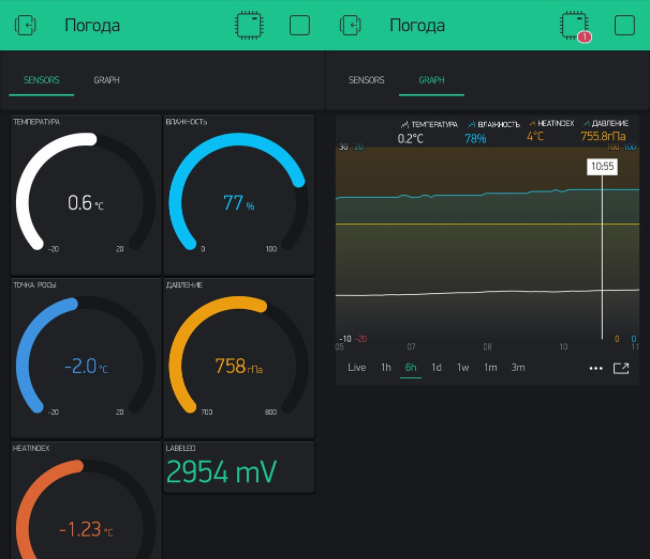The height and width of the screenshot is (559, 650).
Task: Click the white temperature line on the chart
Action: coord(487,292)
